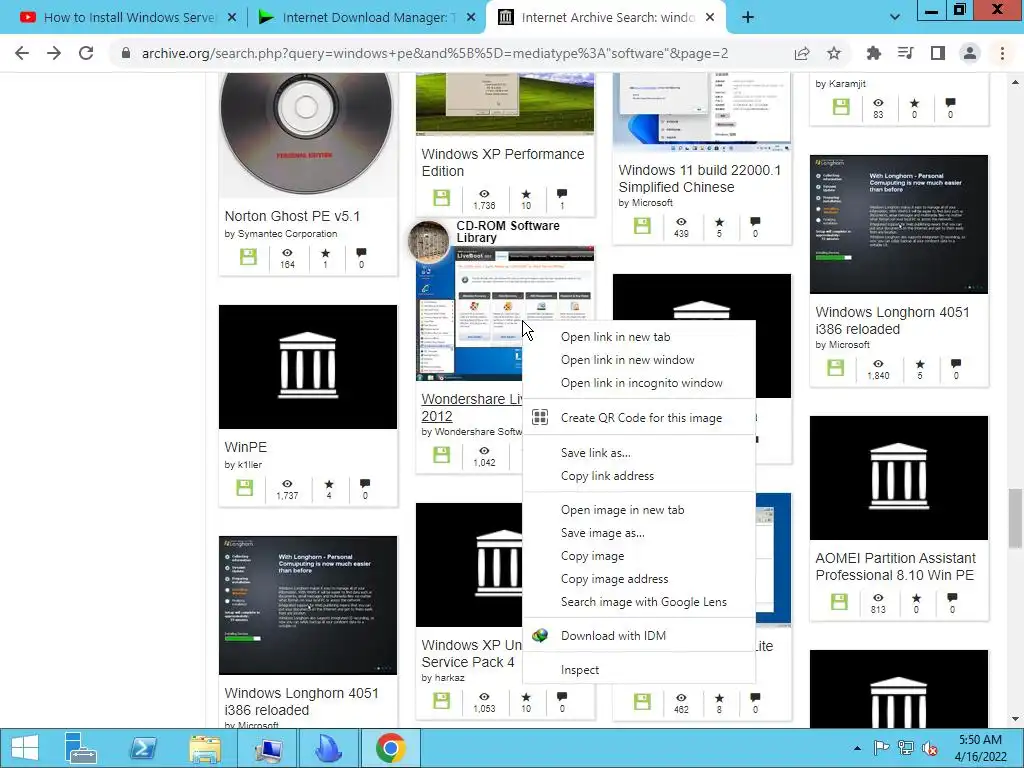
Task: Click the CD-ROM Software Library round avatar
Action: point(429,241)
